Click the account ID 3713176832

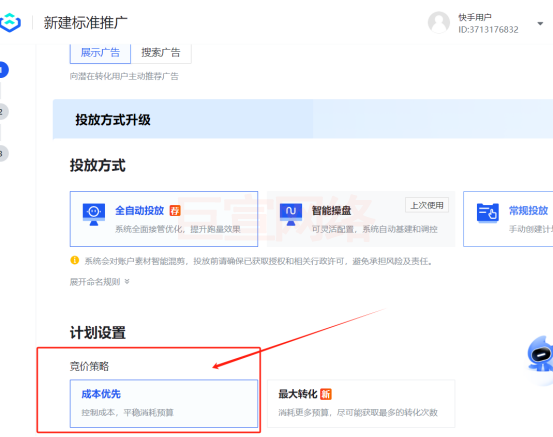click(x=488, y=30)
